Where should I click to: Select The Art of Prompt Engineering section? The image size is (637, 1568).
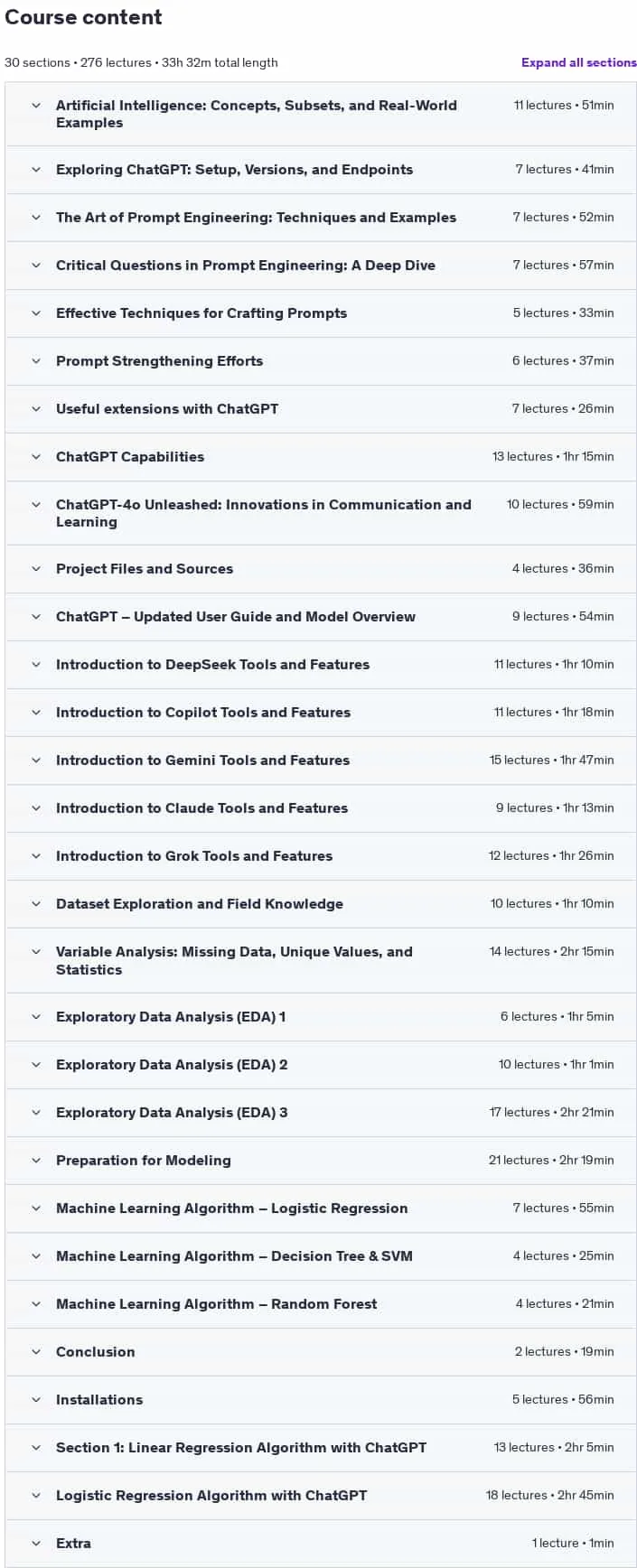click(x=256, y=218)
